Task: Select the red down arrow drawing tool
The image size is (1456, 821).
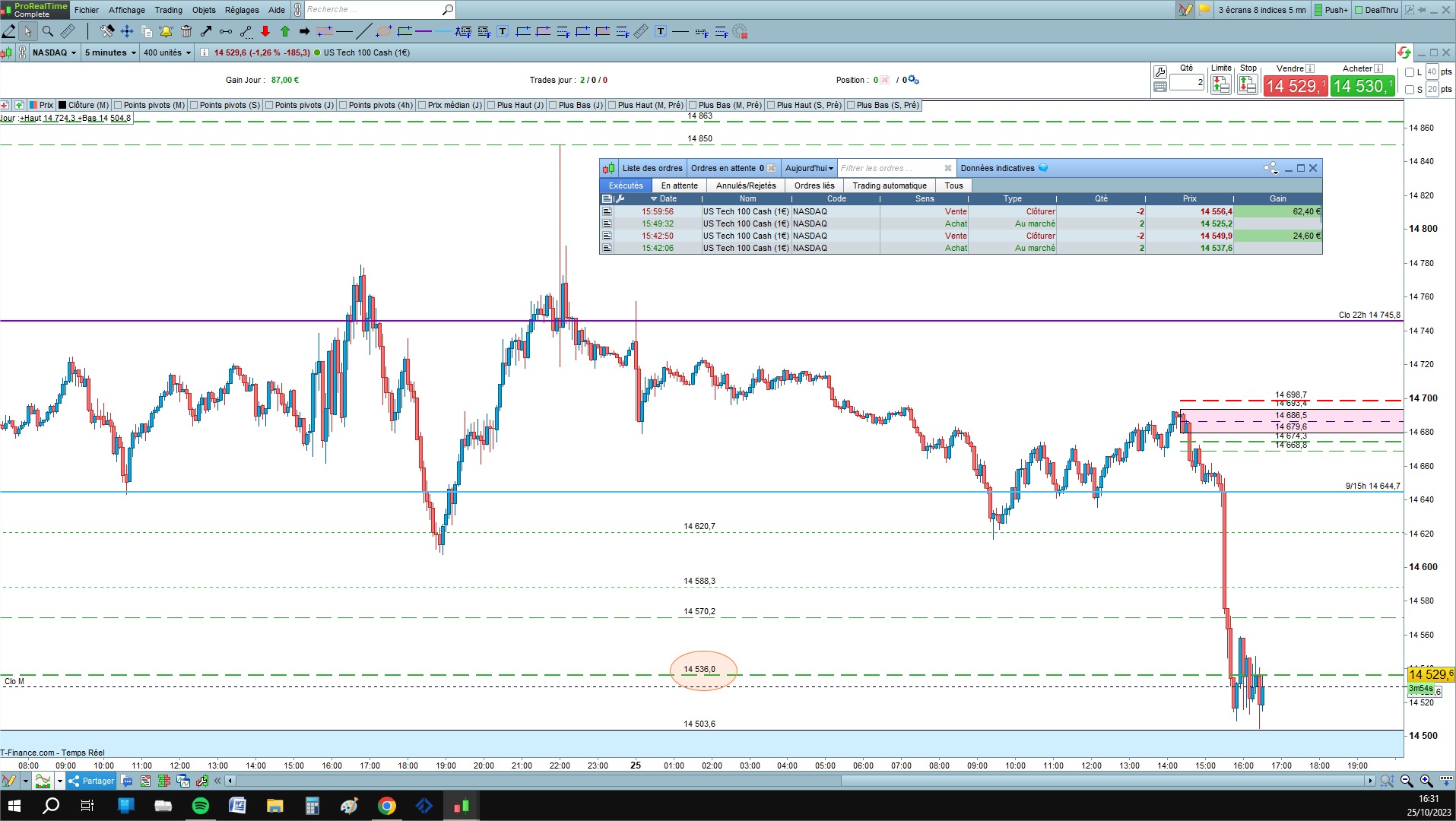Action: 265,31
